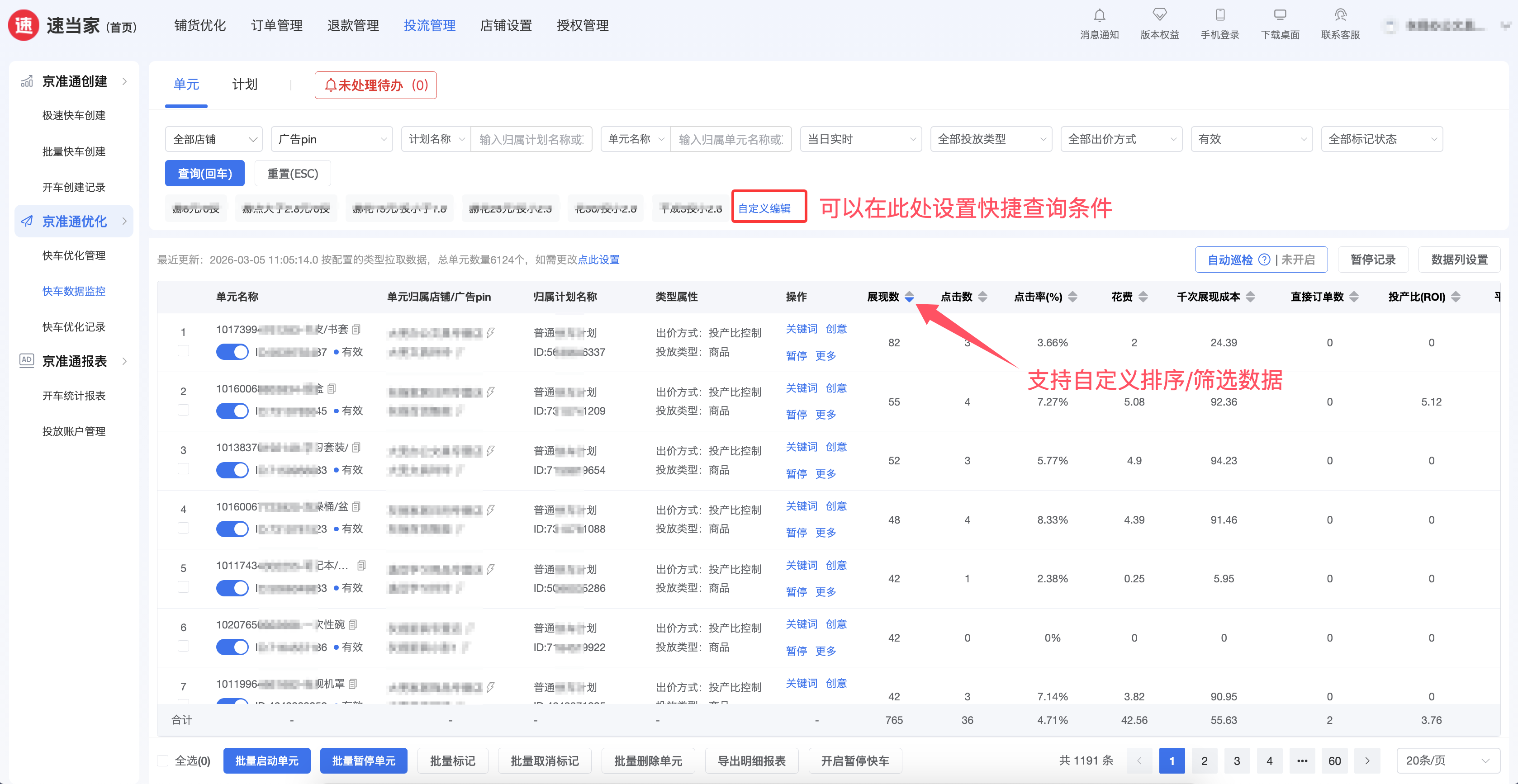This screenshot has width=1518, height=784.
Task: Click the 自动巡检 help question-mark icon
Action: 1264,260
